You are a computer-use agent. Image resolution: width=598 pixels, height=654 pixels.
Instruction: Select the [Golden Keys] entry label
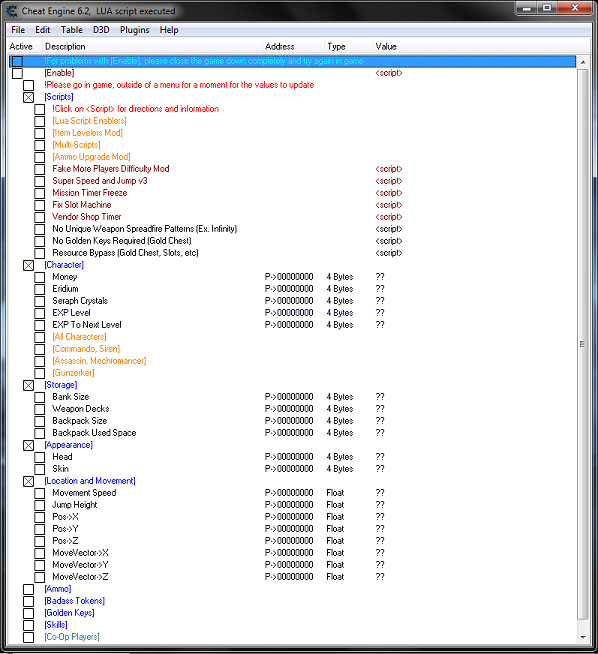70,613
